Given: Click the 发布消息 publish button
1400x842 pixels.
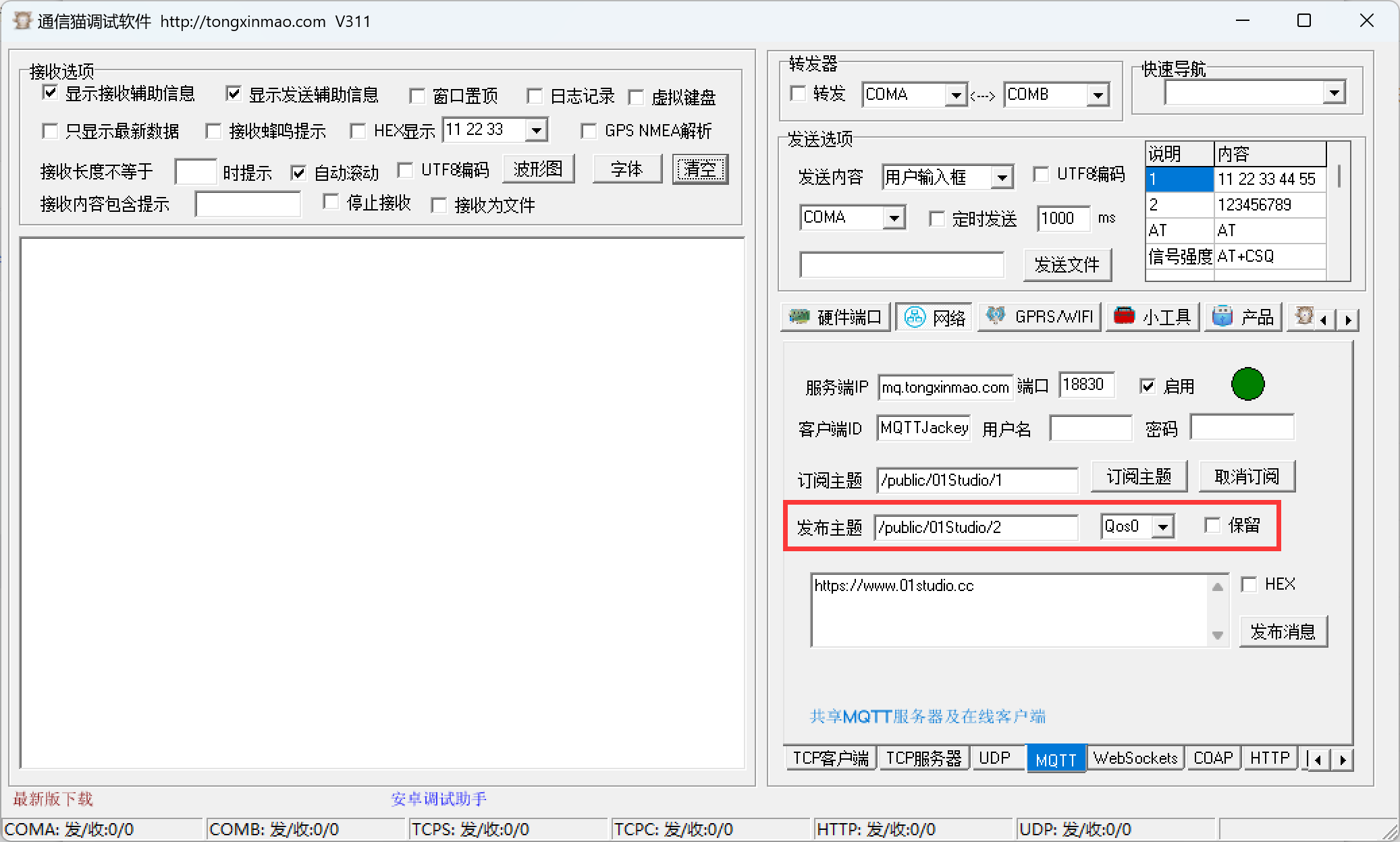Looking at the screenshot, I should pos(1283,631).
